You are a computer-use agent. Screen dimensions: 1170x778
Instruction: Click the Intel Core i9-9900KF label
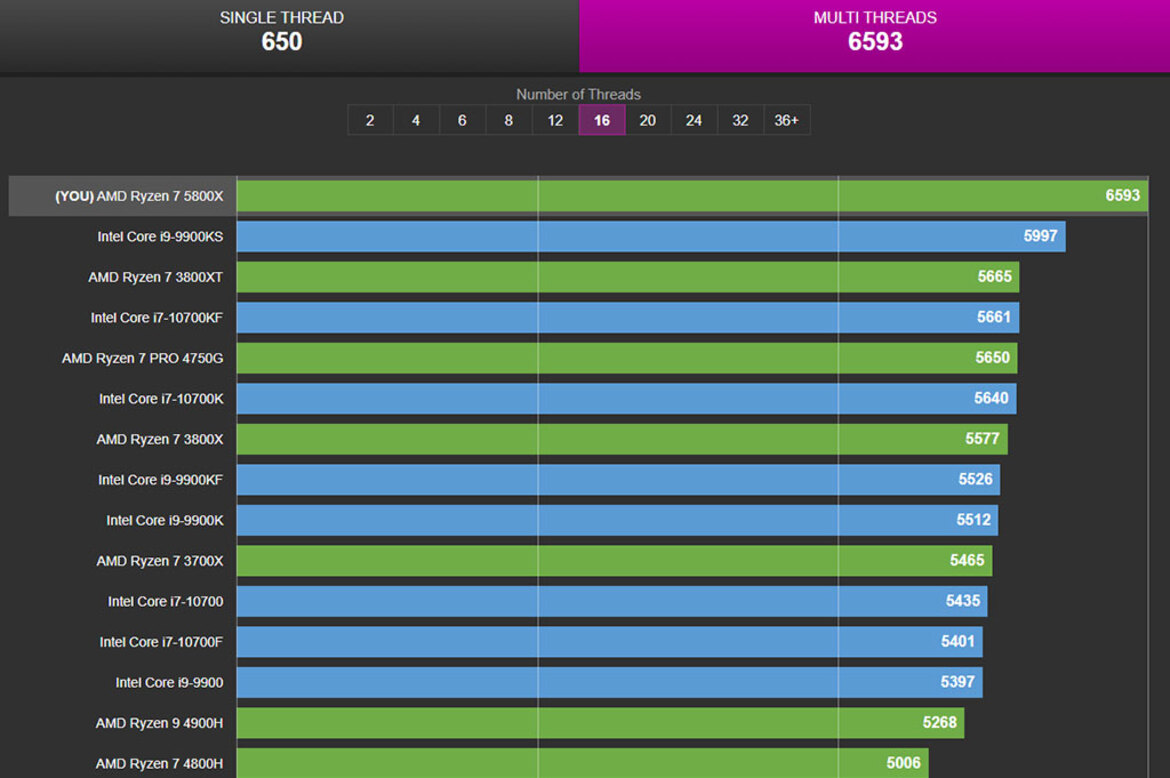160,480
